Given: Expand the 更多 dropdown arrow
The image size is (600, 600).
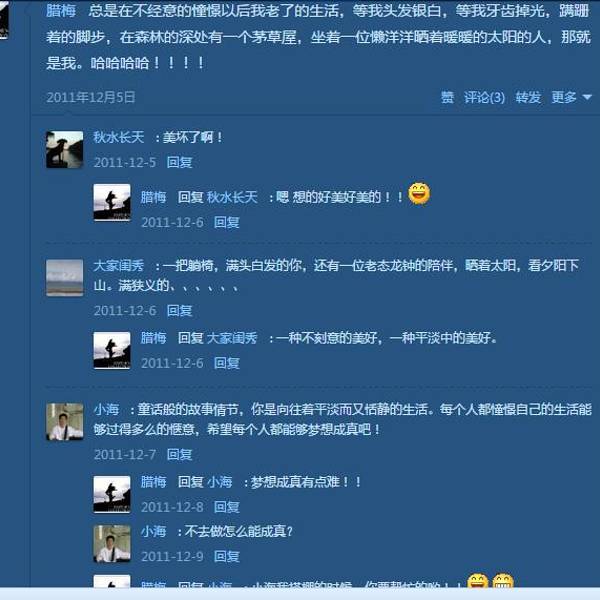Looking at the screenshot, I should 587,97.
